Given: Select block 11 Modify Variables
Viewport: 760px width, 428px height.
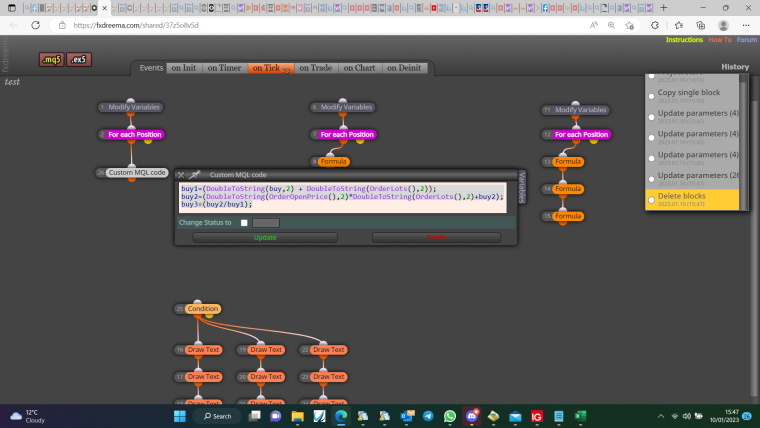Looking at the screenshot, I should [x=575, y=110].
